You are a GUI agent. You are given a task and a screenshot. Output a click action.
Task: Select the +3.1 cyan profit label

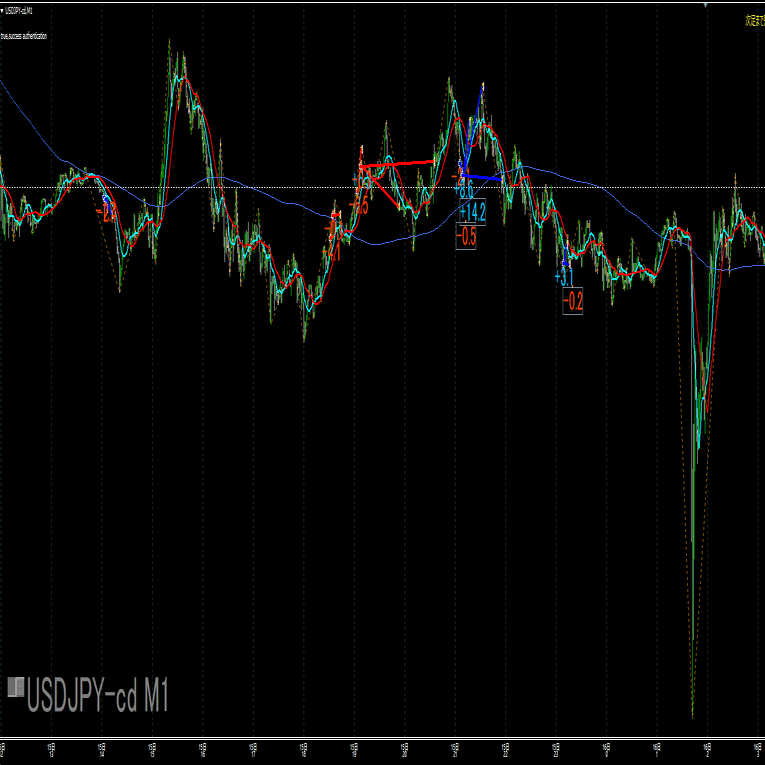(x=564, y=277)
